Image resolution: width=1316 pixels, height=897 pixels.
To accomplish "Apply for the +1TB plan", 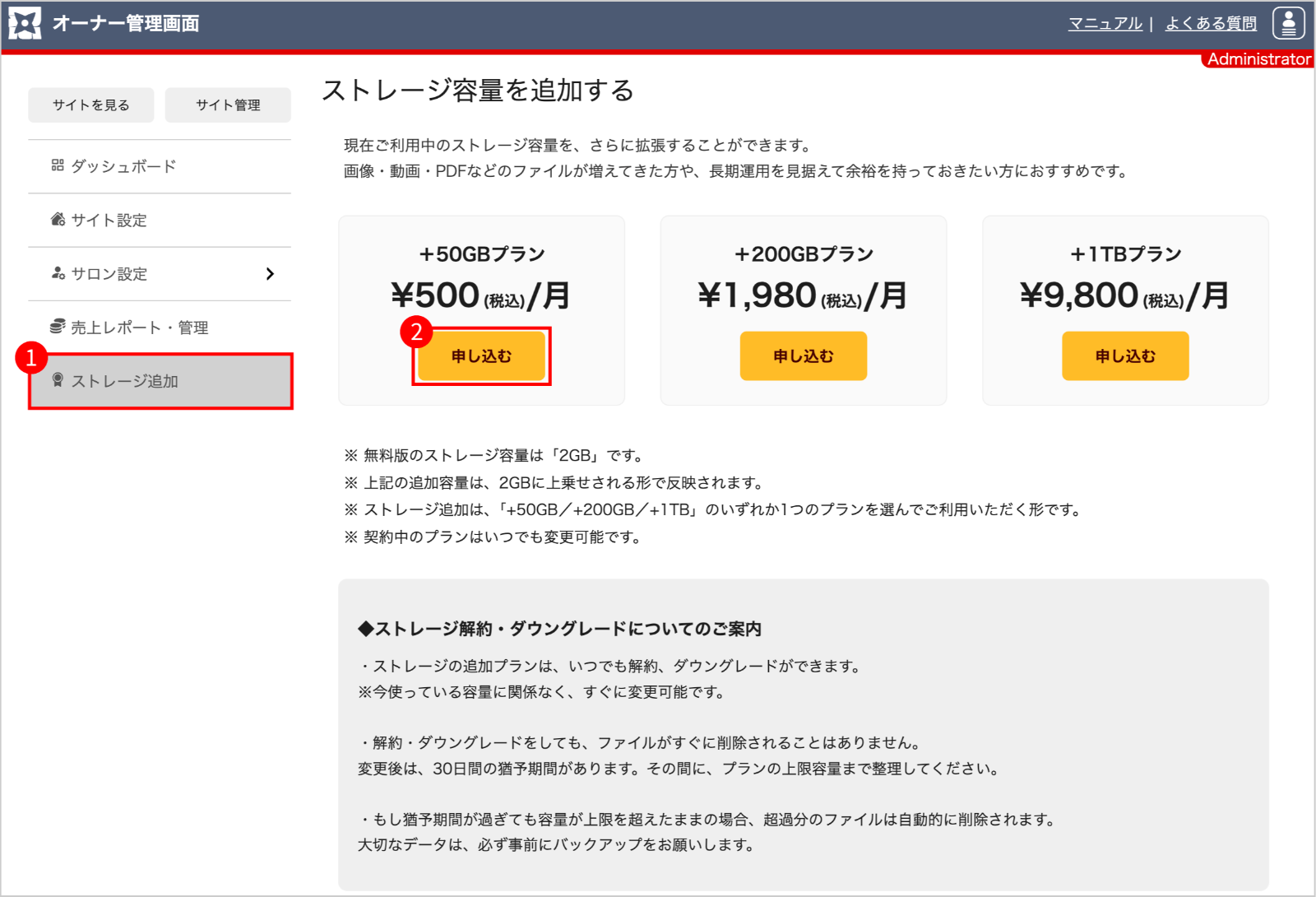I will coord(1124,356).
